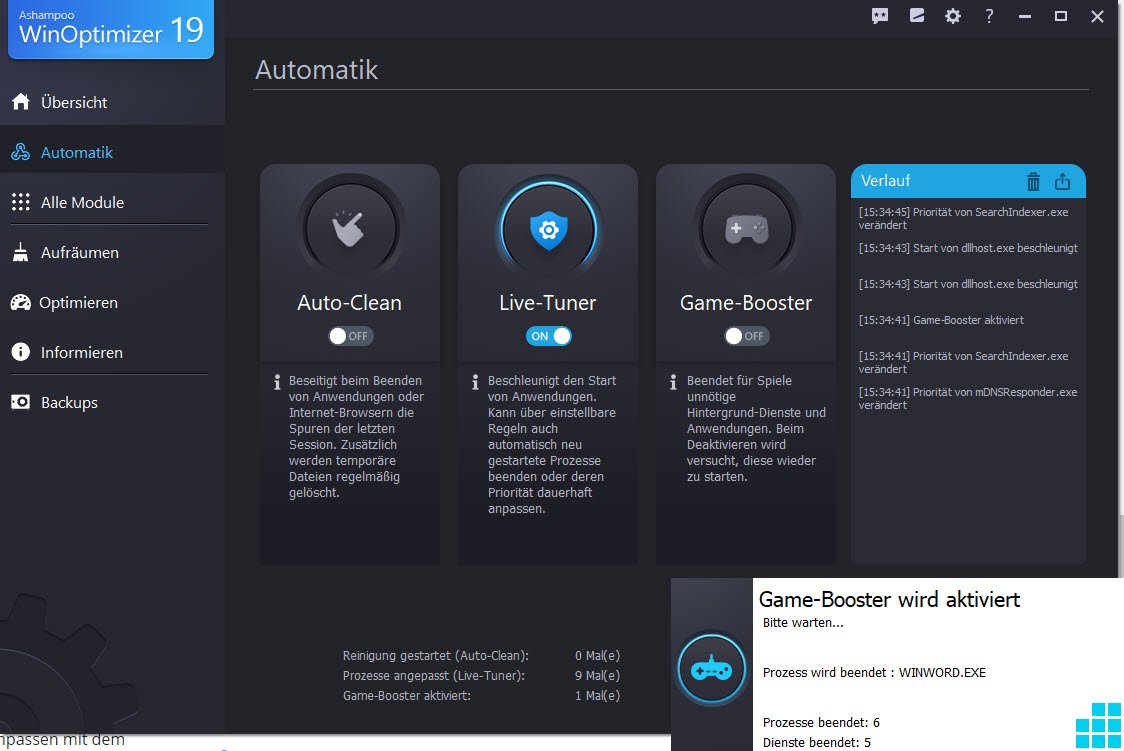Screen dimensions: 1124x751
Task: Click the Automatik sidebar icon
Action: pos(21,152)
